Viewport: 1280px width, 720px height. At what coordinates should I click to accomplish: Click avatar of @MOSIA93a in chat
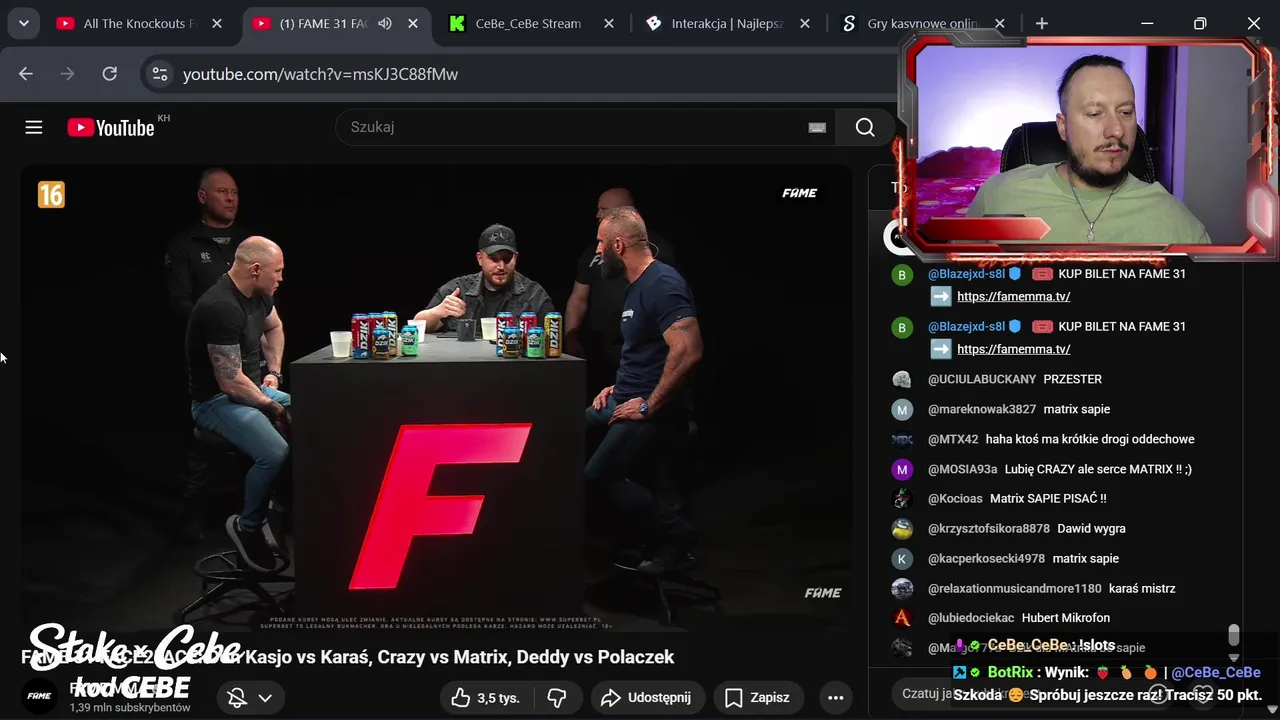[902, 469]
